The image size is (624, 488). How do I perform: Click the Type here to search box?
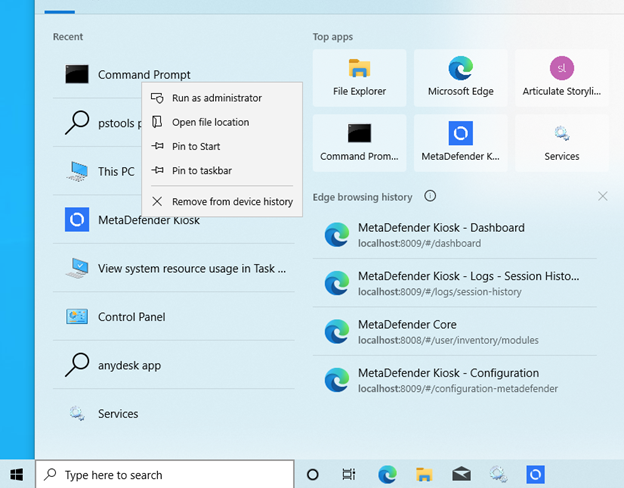tap(165, 474)
